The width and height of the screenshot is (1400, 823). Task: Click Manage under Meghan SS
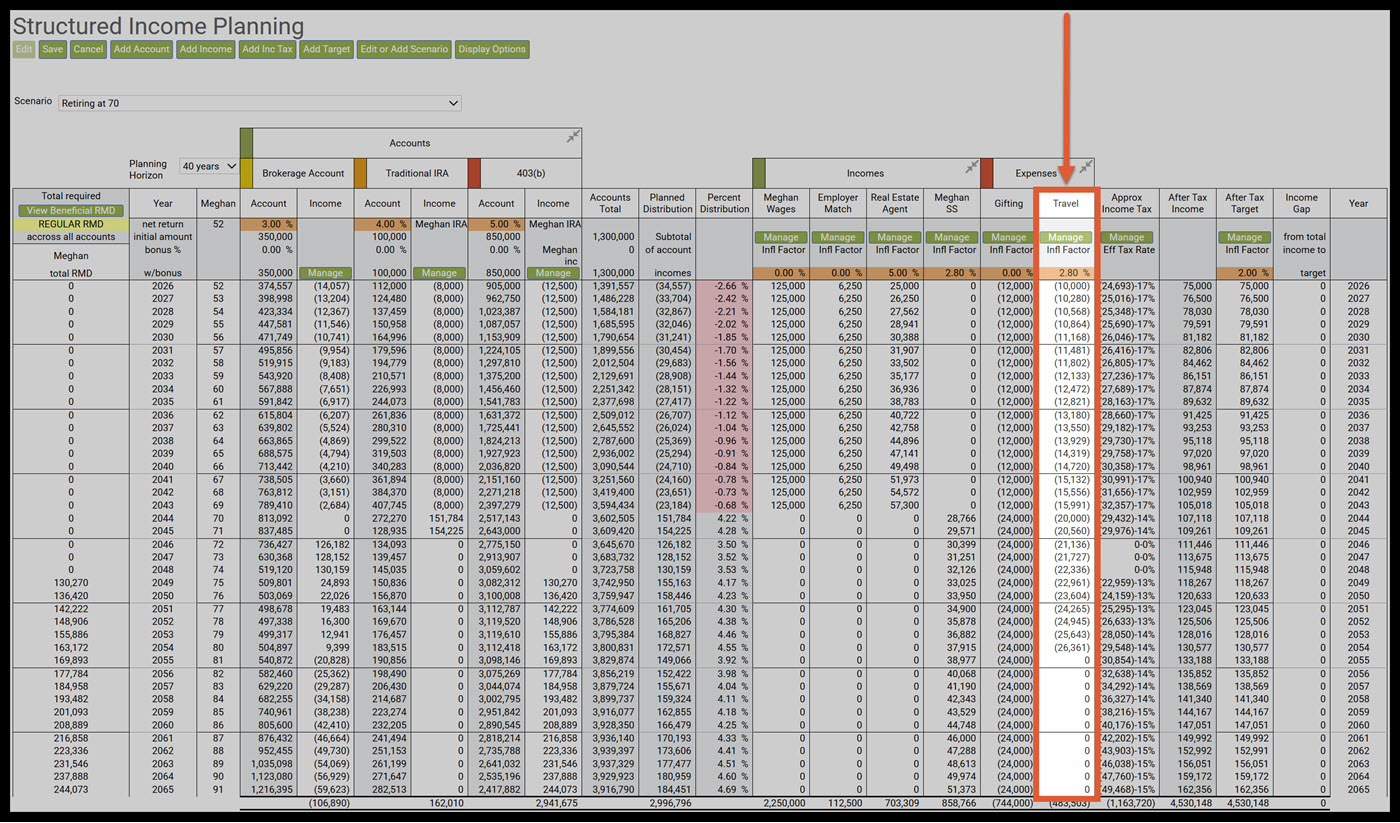point(952,238)
